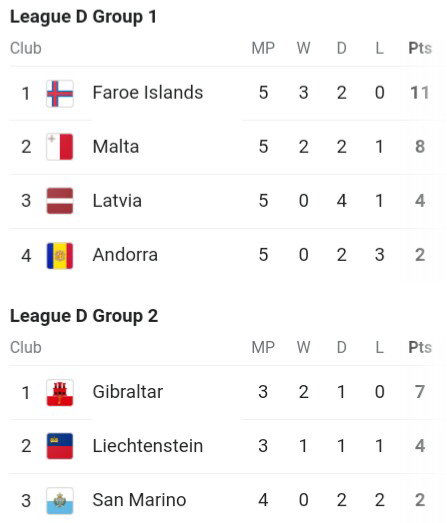Image resolution: width=447 pixels, height=523 pixels.
Task: Click the San Marino flag icon
Action: pos(60,501)
